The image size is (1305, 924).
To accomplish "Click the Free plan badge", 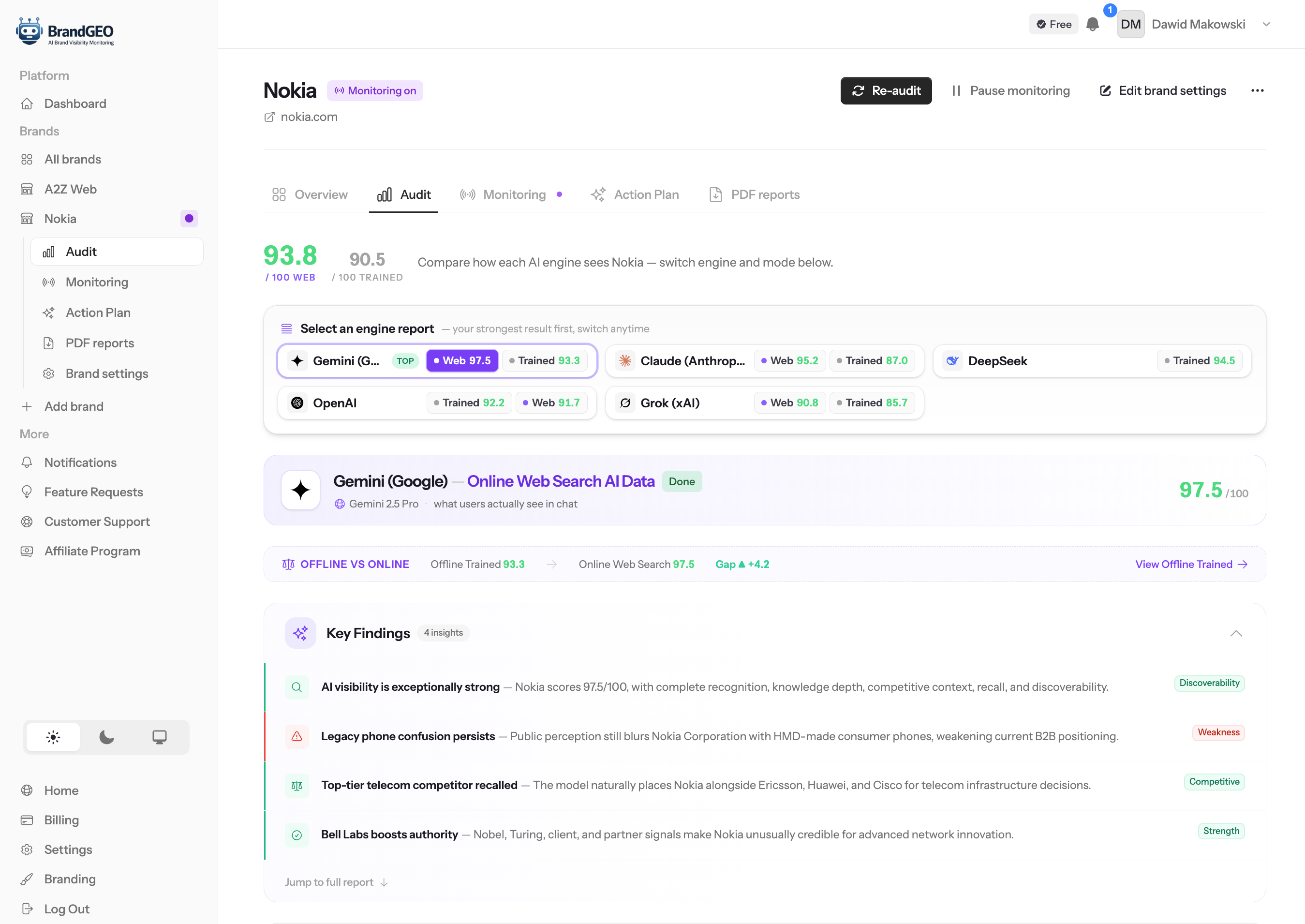I will tap(1053, 25).
